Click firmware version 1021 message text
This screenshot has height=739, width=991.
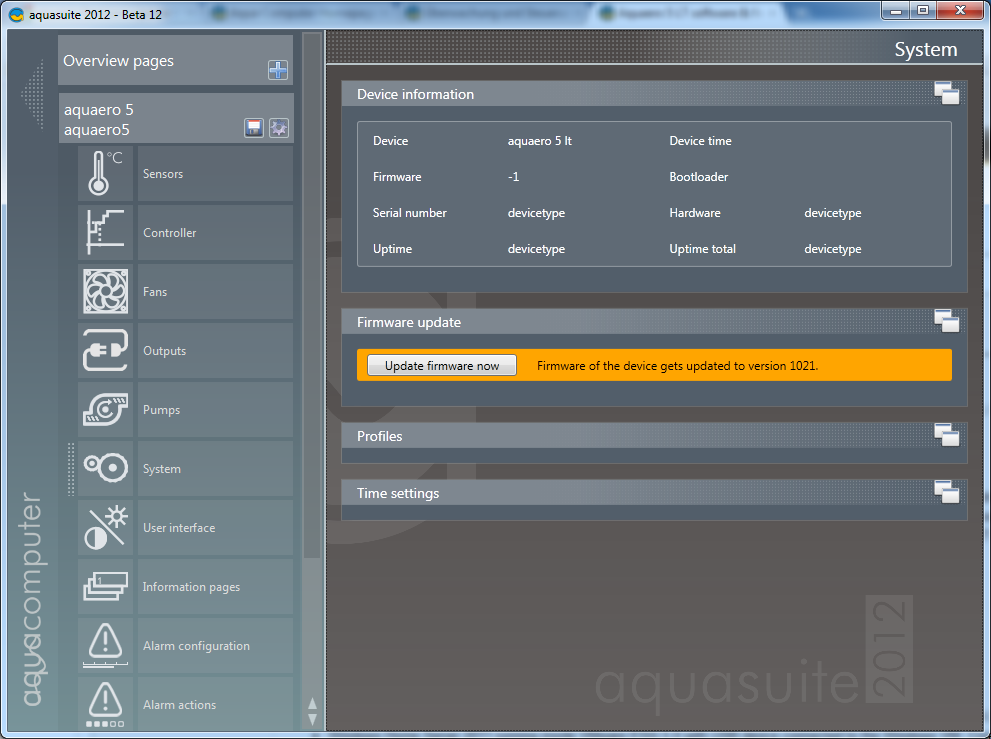point(678,365)
